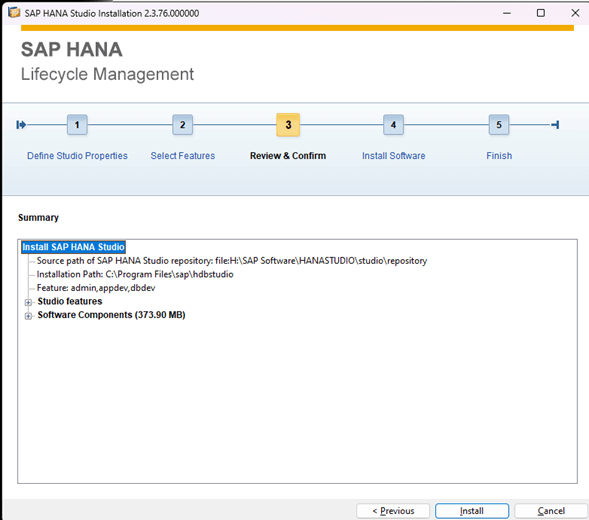Screen dimensions: 589x520
Task: Cancel the installation wizard
Action: tap(551, 511)
